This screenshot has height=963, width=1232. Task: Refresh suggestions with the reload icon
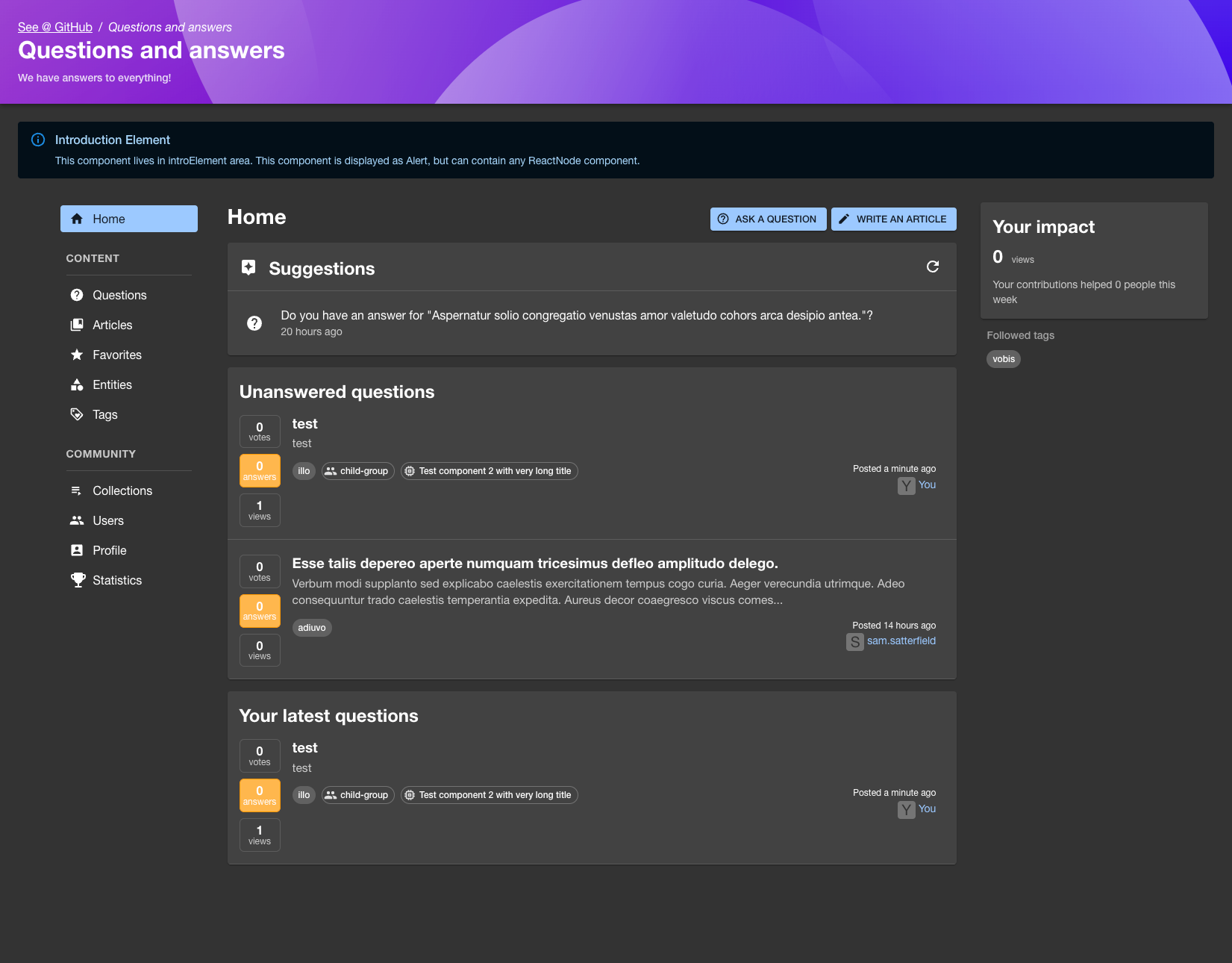933,267
